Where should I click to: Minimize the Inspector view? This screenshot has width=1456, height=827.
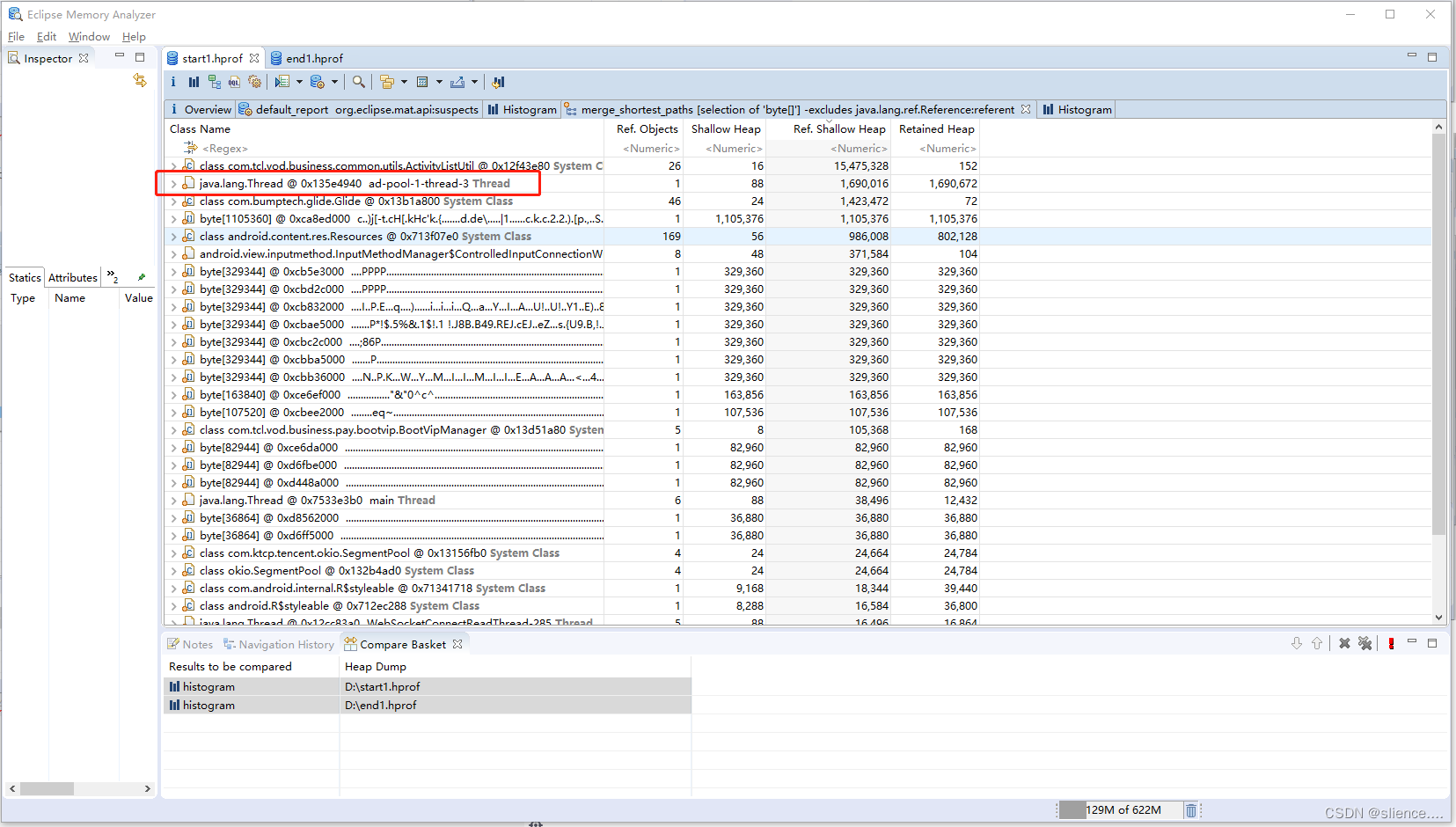(x=120, y=55)
